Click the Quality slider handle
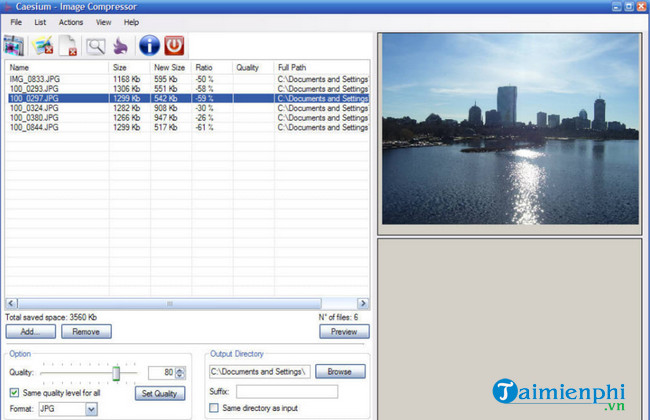This screenshot has height=420, width=650. 116,373
